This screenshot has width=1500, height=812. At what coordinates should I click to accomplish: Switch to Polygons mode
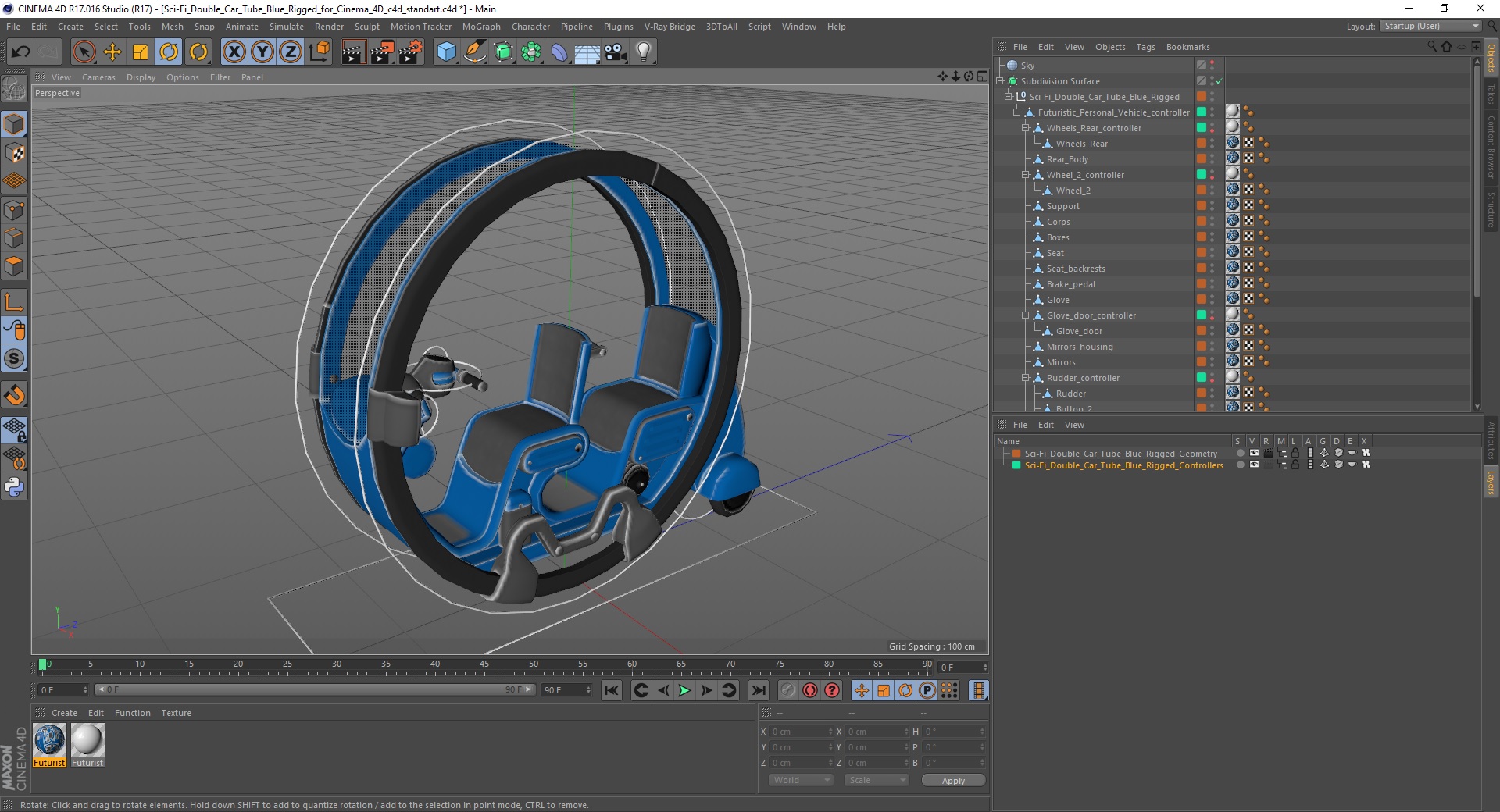click(14, 266)
